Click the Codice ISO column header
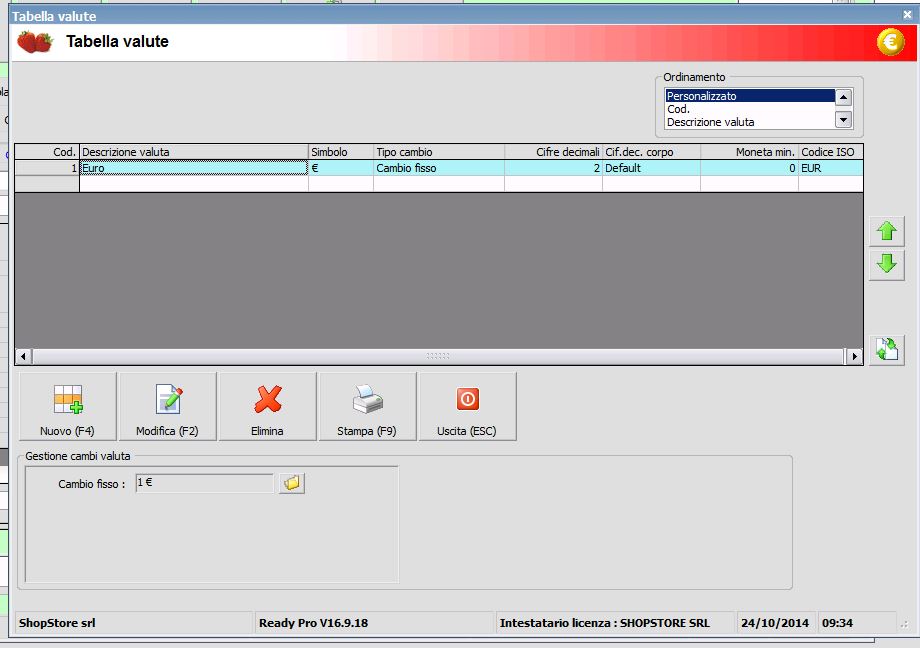This screenshot has width=920, height=648. pyautogui.click(x=831, y=152)
